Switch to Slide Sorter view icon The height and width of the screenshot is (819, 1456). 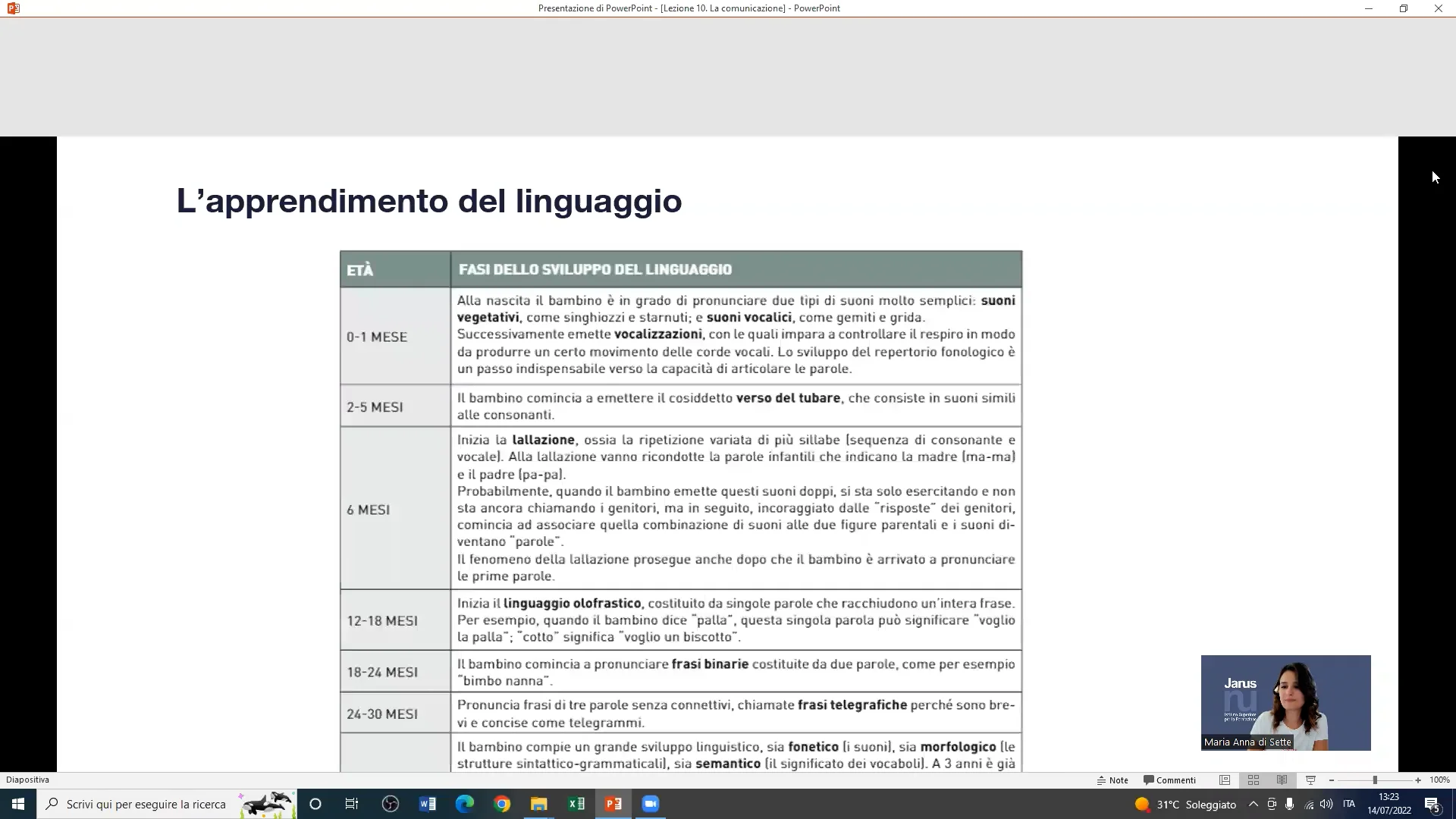[x=1254, y=780]
